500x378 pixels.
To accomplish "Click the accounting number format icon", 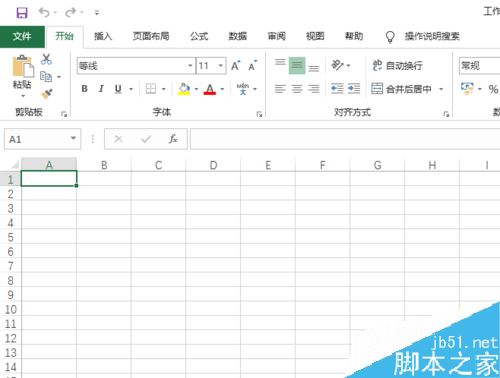I will pyautogui.click(x=467, y=89).
